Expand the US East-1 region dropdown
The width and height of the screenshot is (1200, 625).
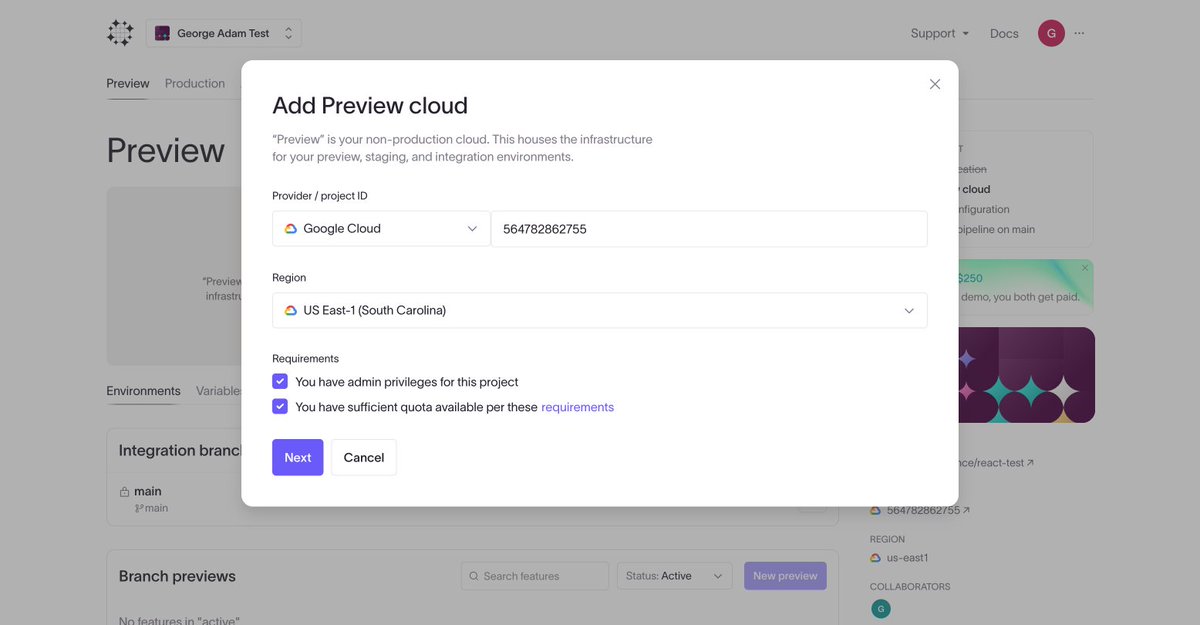pyautogui.click(x=600, y=310)
